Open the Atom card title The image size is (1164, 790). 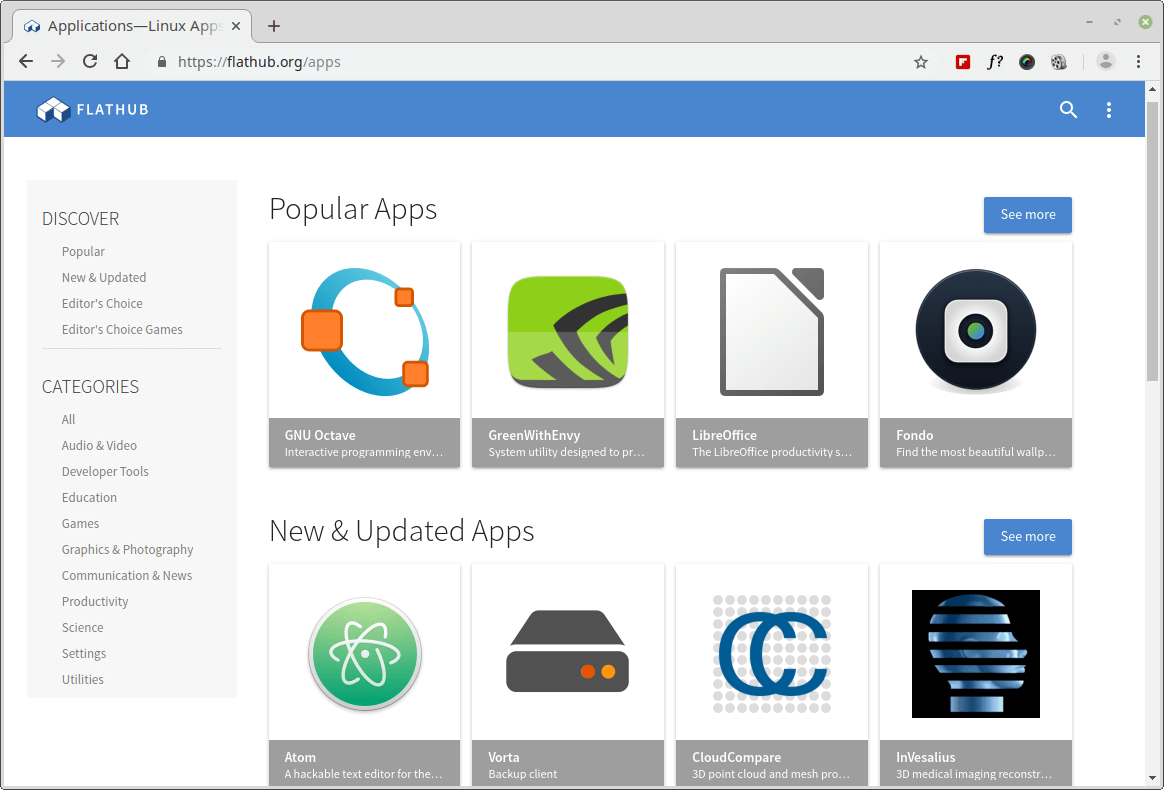point(300,757)
